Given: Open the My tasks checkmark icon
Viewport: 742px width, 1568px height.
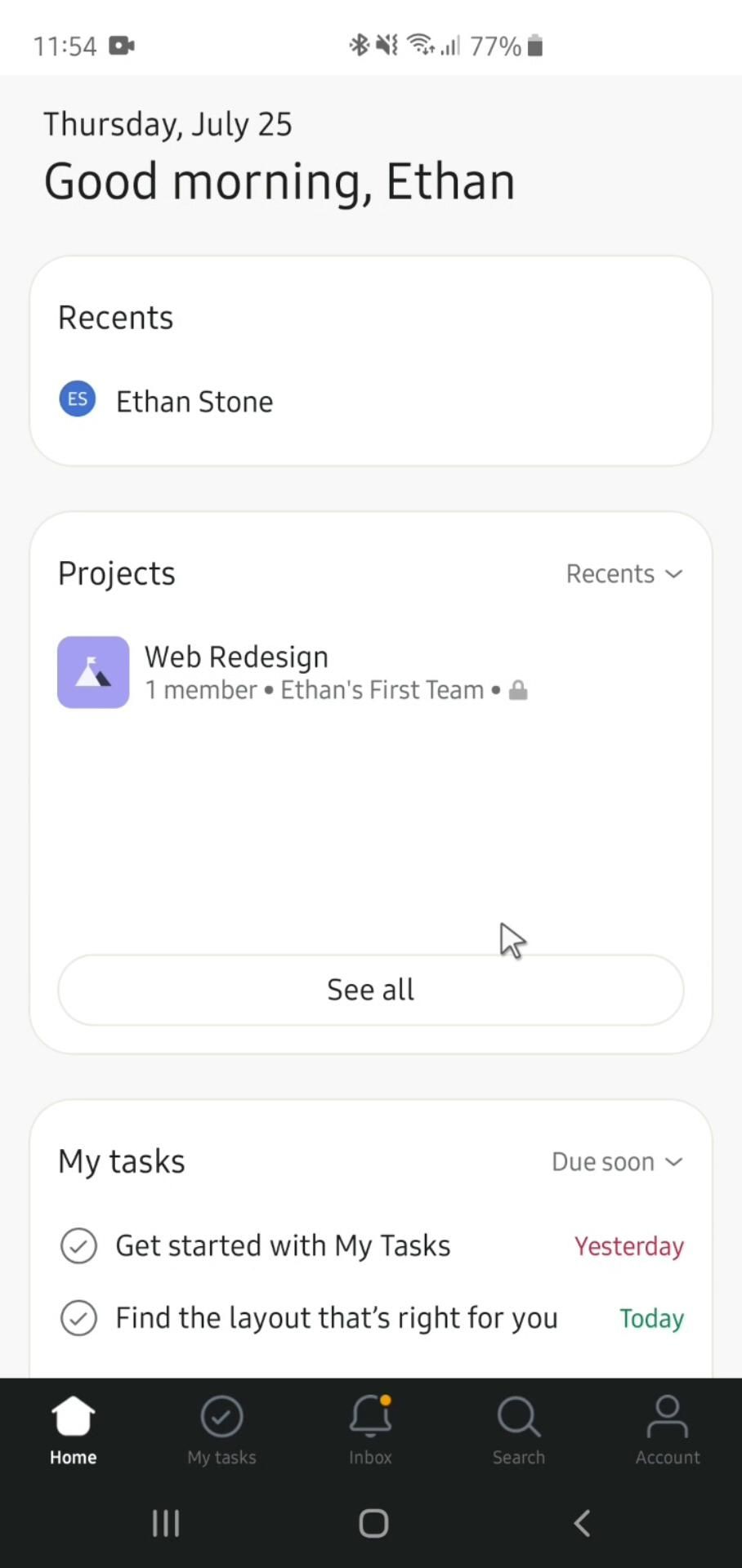Looking at the screenshot, I should tap(221, 1417).
